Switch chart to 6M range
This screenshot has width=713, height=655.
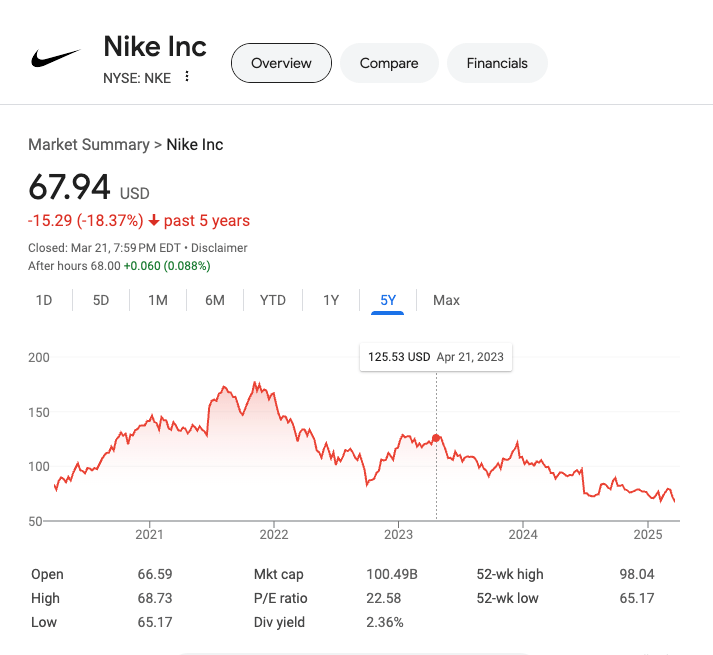215,300
